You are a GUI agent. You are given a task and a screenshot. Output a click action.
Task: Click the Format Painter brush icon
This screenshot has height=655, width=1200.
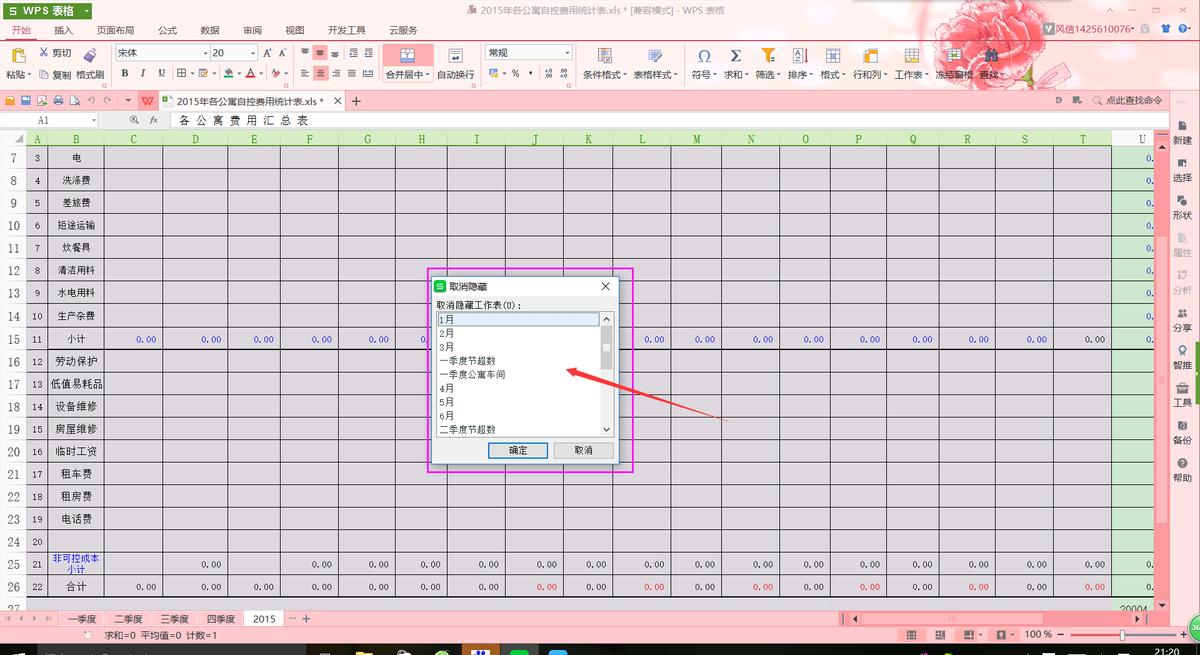89,55
